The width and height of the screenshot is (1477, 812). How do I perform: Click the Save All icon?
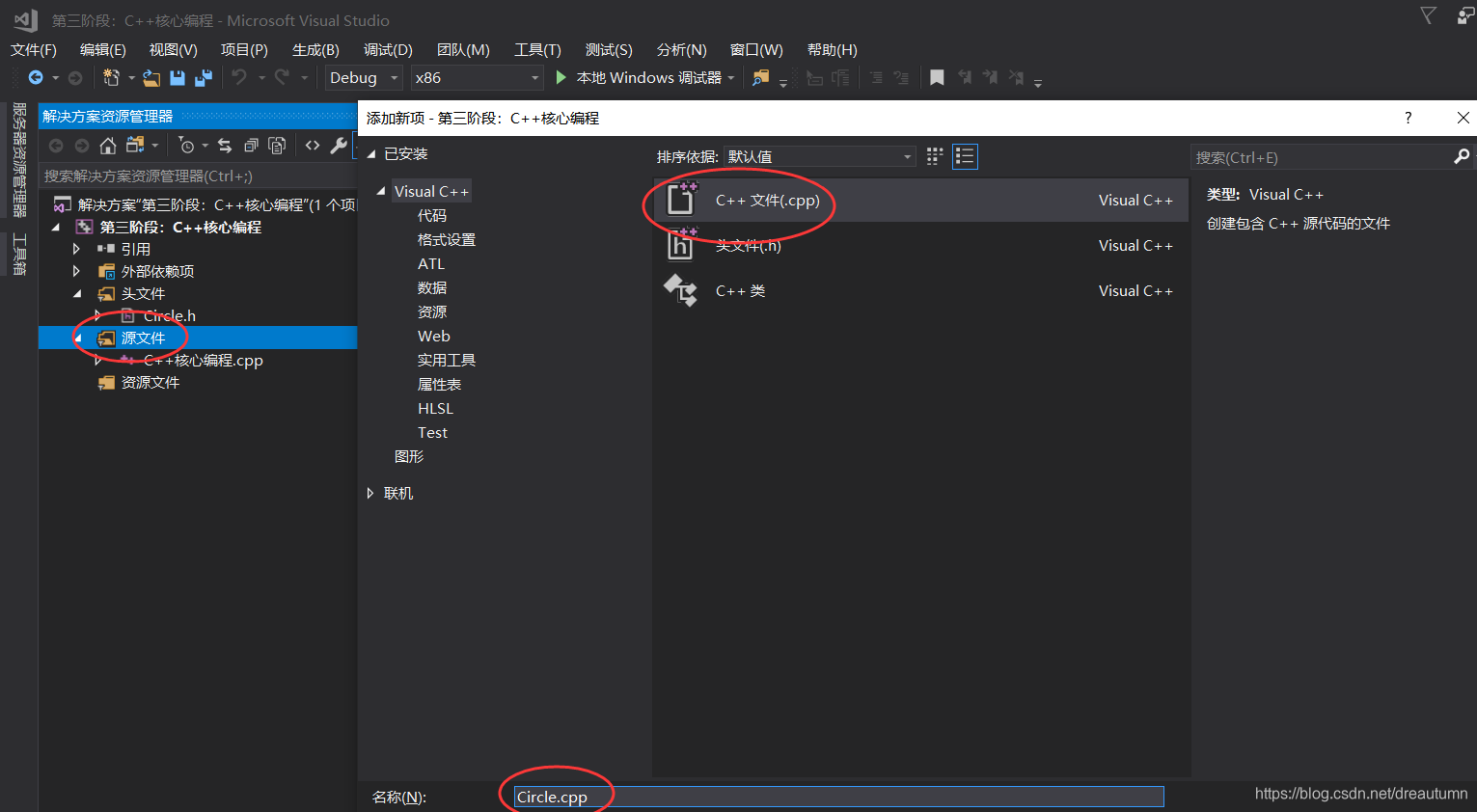pos(204,77)
